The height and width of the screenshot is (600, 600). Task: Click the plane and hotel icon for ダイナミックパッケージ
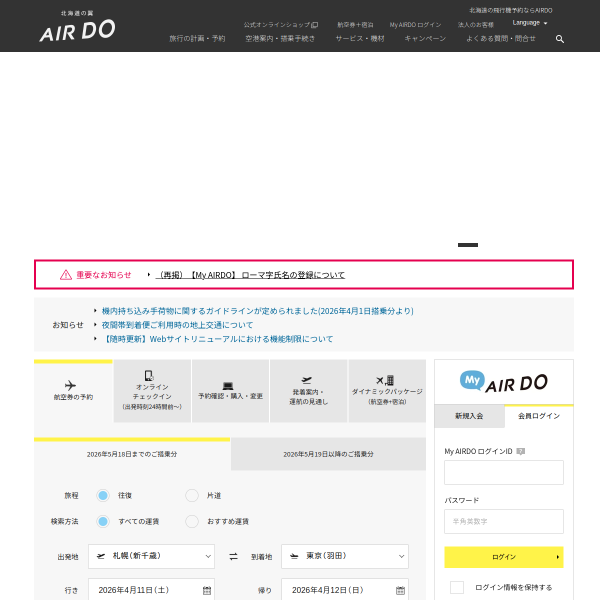pyautogui.click(x=385, y=380)
